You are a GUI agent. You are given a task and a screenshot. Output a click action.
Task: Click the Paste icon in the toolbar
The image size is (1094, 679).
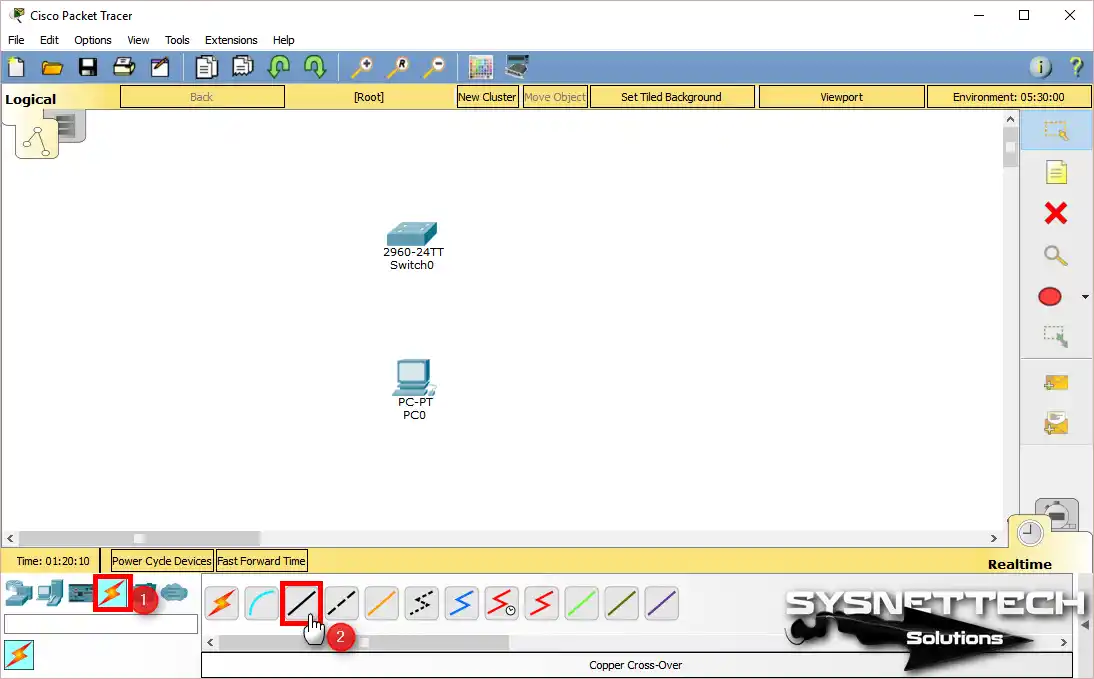pos(242,67)
